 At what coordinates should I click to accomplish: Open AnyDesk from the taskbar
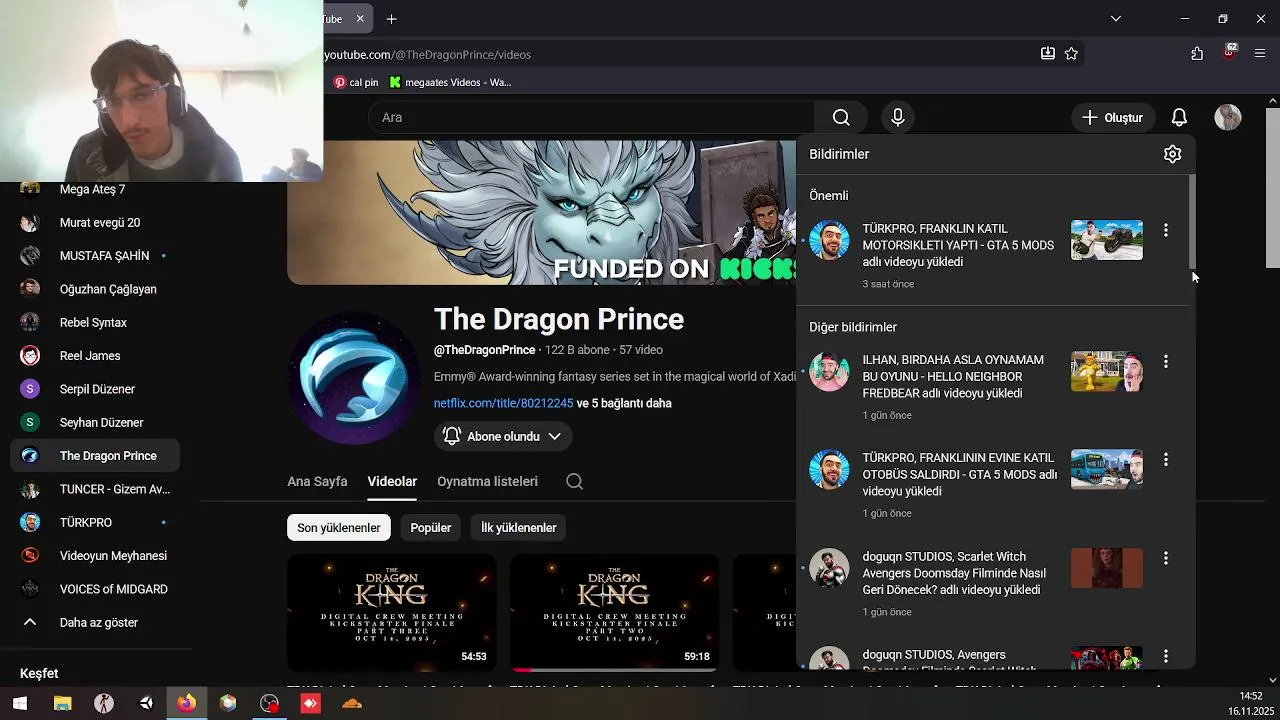311,703
